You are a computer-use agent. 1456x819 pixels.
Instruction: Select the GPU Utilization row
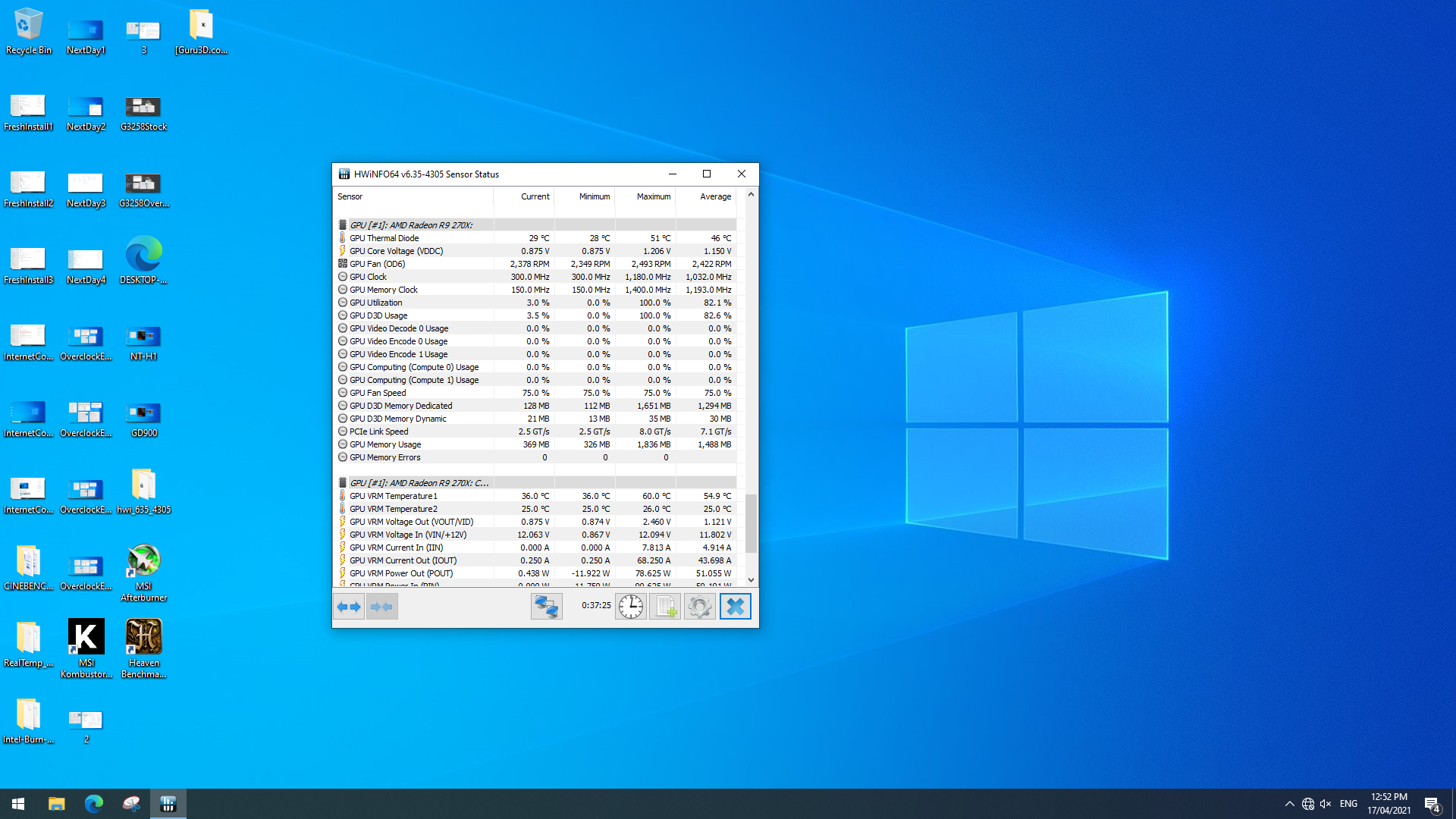point(535,303)
